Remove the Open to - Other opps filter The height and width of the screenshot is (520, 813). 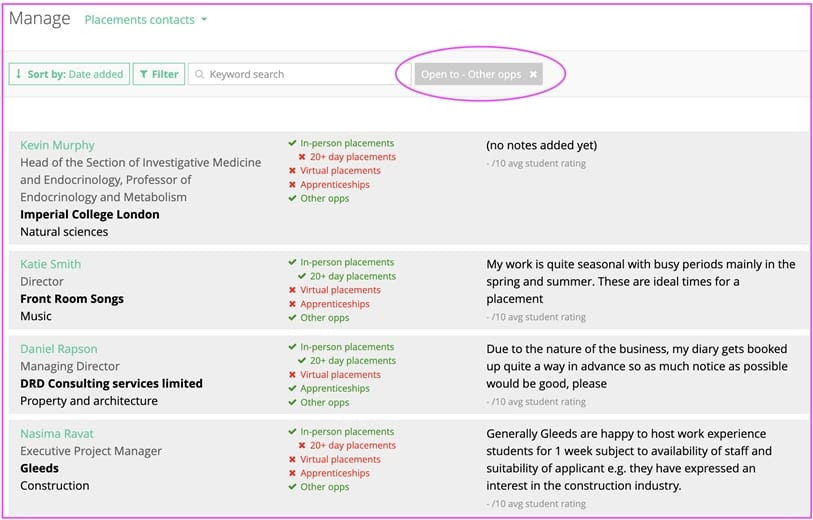[533, 74]
